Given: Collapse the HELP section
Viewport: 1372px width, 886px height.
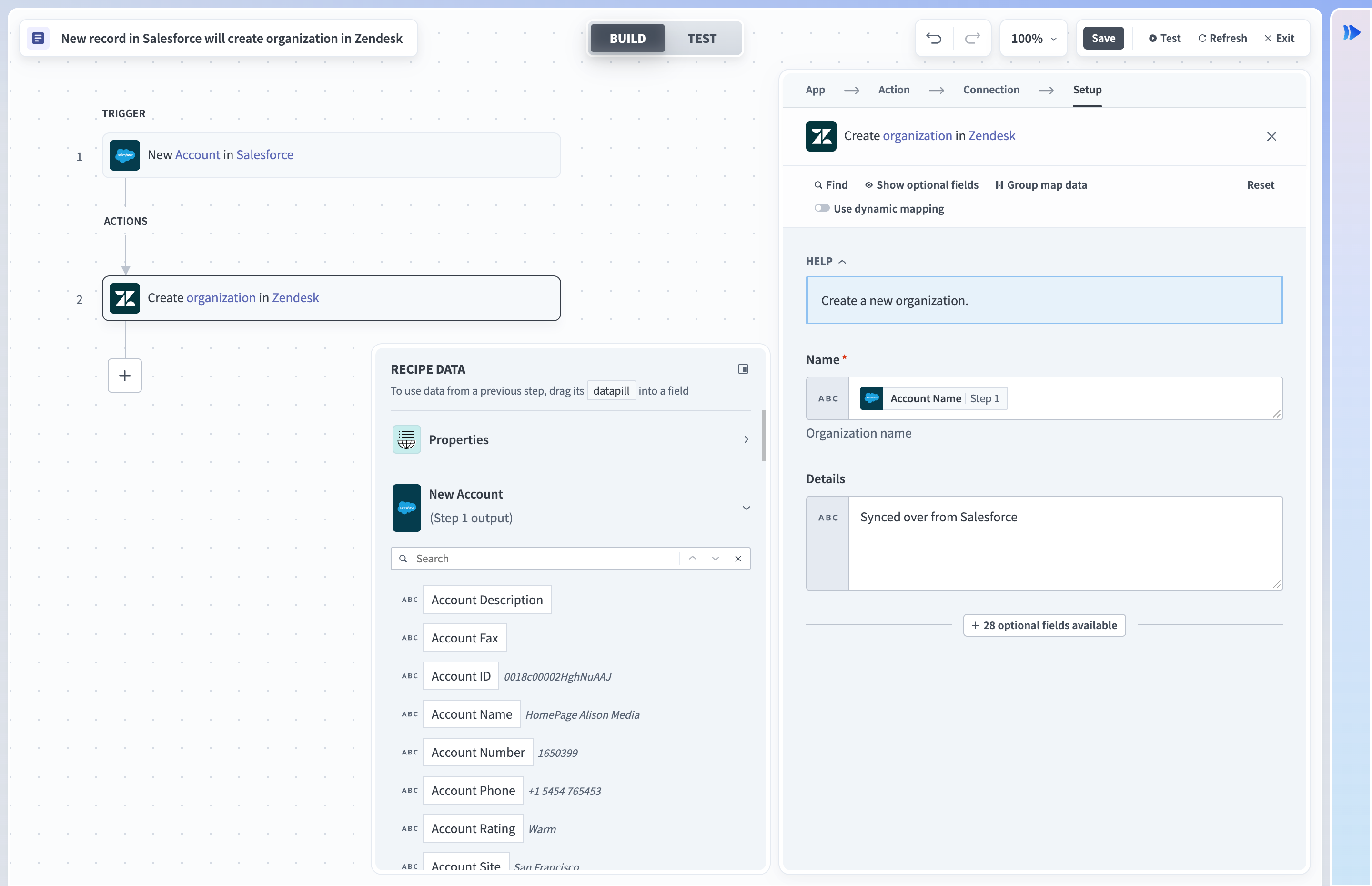Looking at the screenshot, I should click(x=827, y=261).
